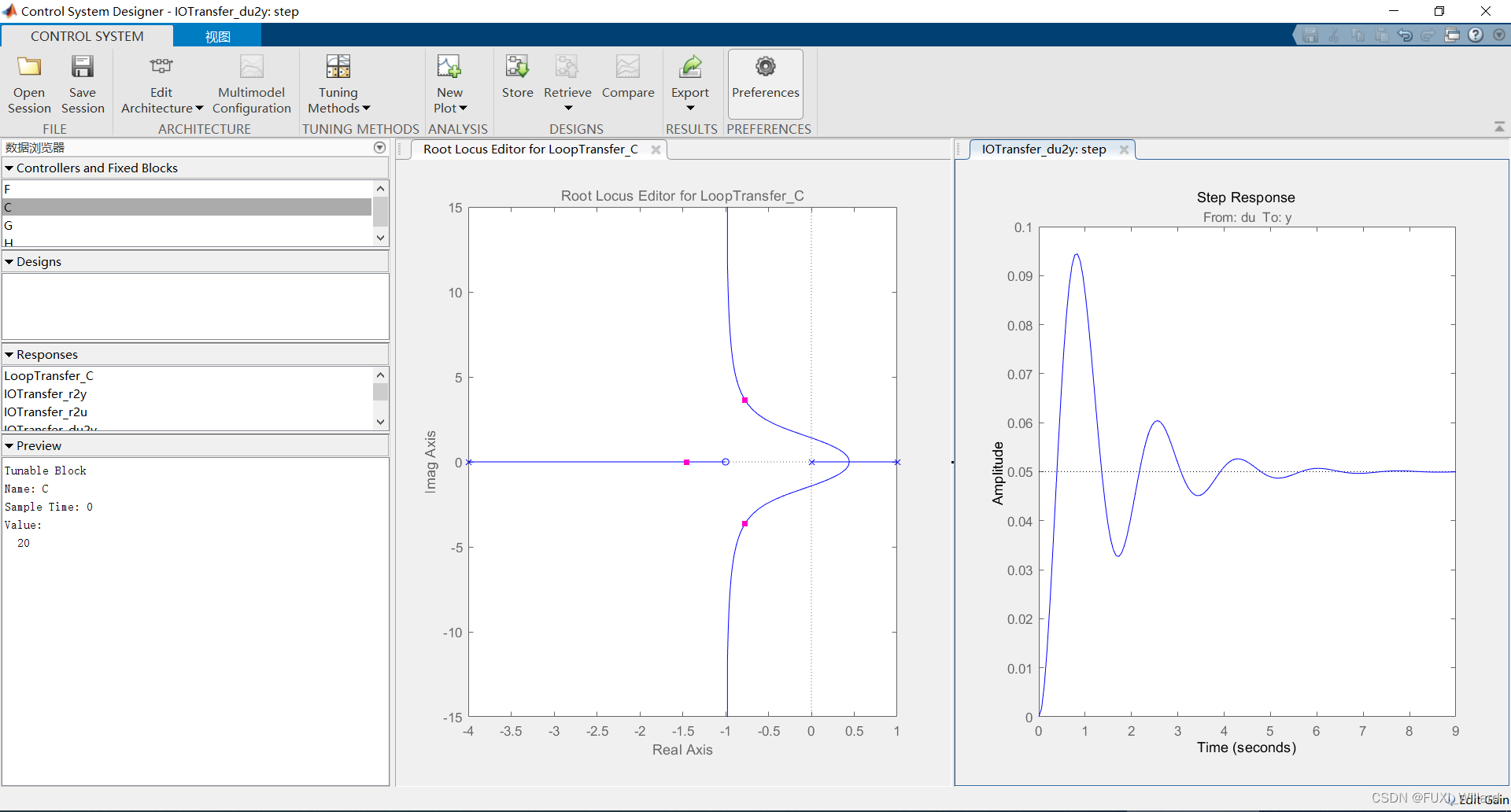Click switch windows icon
The width and height of the screenshot is (1511, 812).
pyautogui.click(x=1453, y=35)
